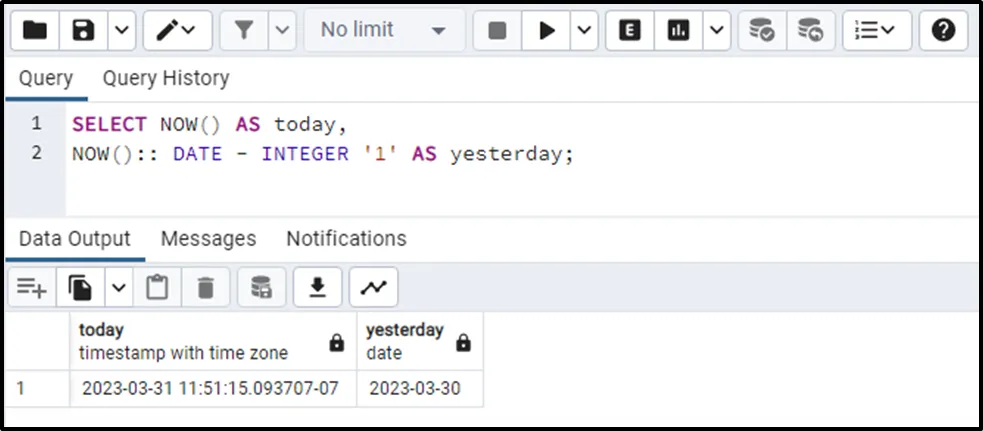The width and height of the screenshot is (983, 431).
Task: Open the Notifications tab
Action: point(346,239)
